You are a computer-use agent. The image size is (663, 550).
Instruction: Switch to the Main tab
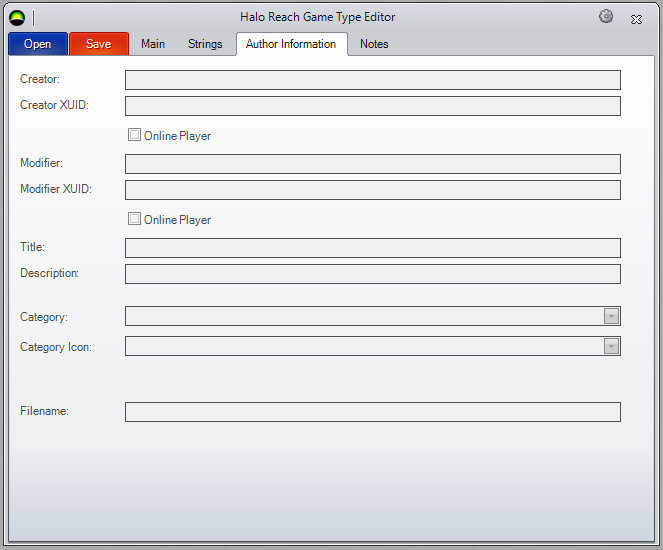point(153,44)
